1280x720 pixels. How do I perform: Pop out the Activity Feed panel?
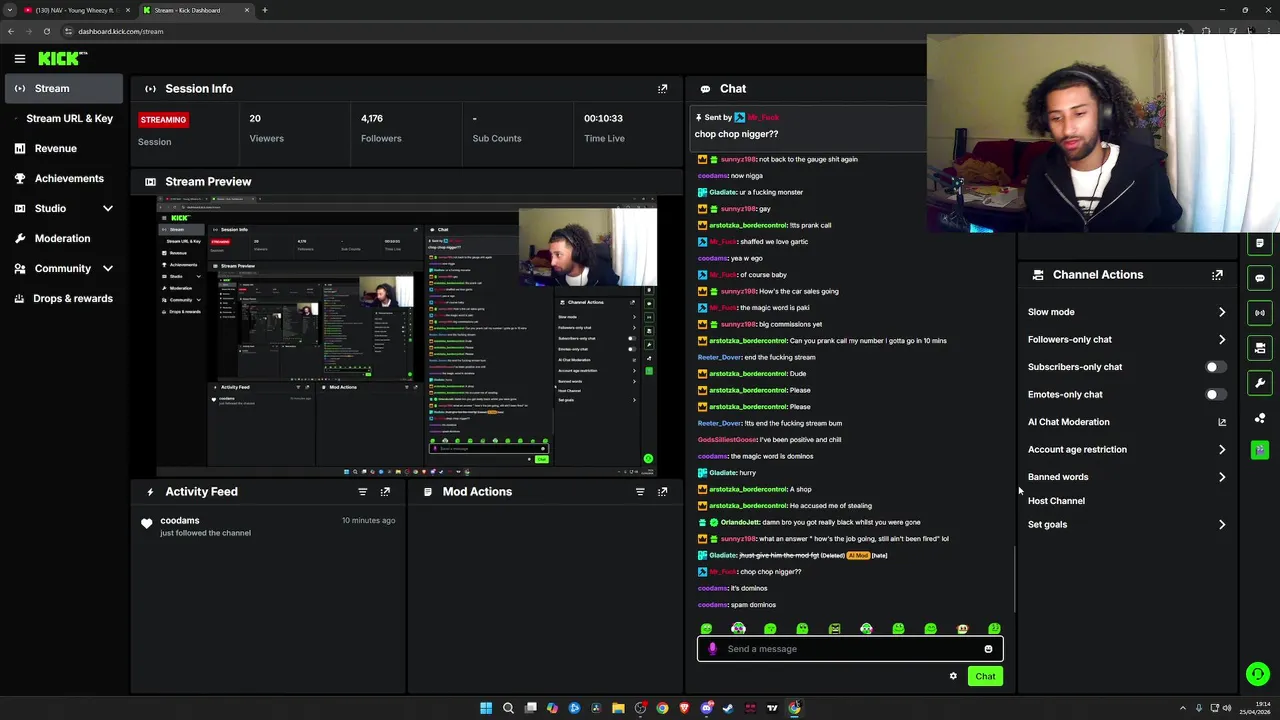point(385,492)
